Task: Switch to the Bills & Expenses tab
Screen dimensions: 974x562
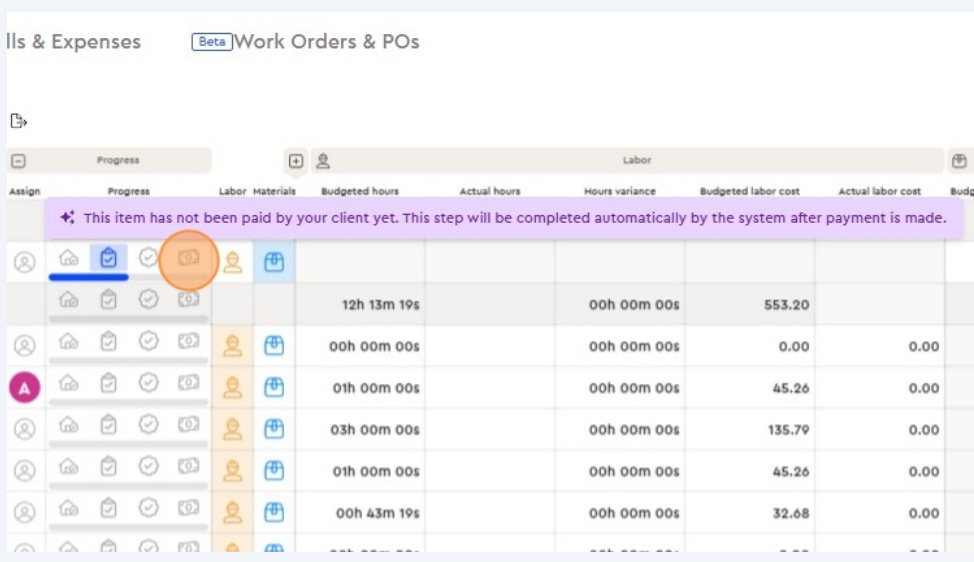Action: pyautogui.click(x=74, y=42)
